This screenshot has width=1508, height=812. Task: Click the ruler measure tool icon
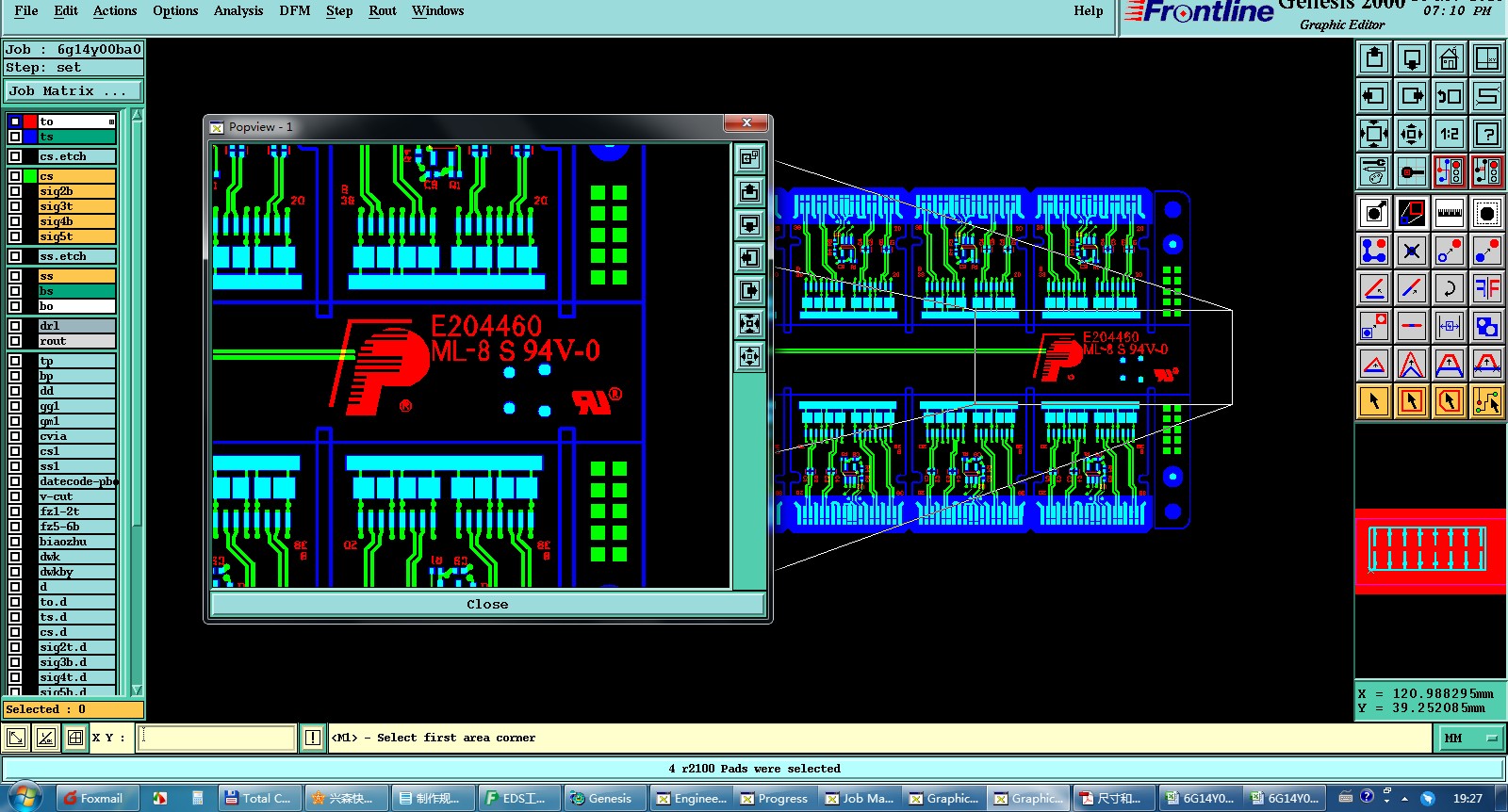(1450, 213)
